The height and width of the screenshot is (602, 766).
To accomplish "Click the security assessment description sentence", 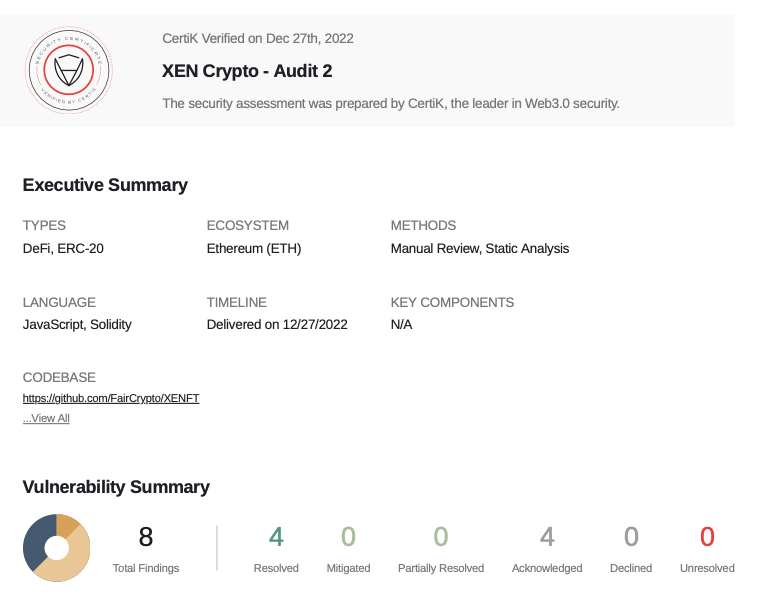I will pos(391,104).
